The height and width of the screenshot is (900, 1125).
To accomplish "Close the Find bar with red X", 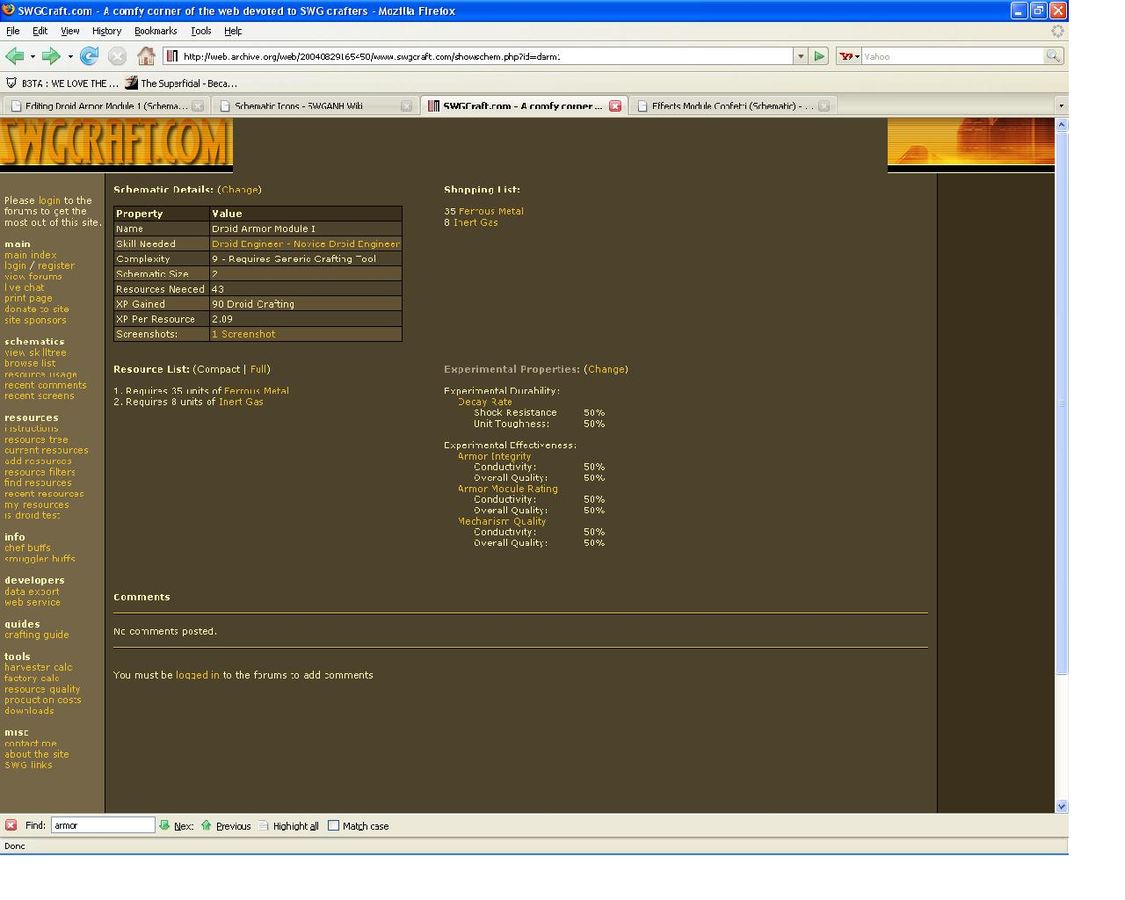I will 11,825.
